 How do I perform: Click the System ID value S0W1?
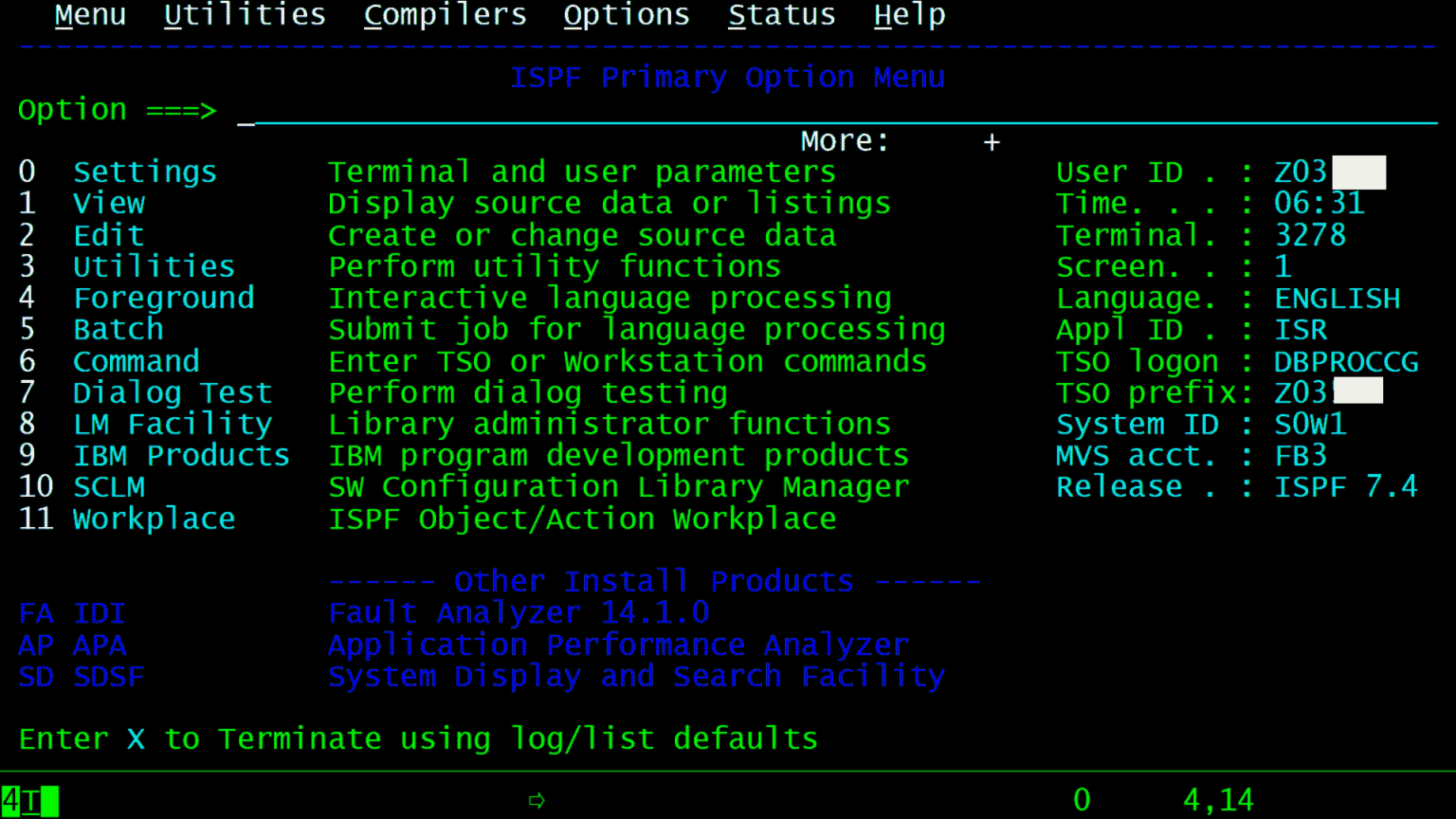click(1310, 424)
